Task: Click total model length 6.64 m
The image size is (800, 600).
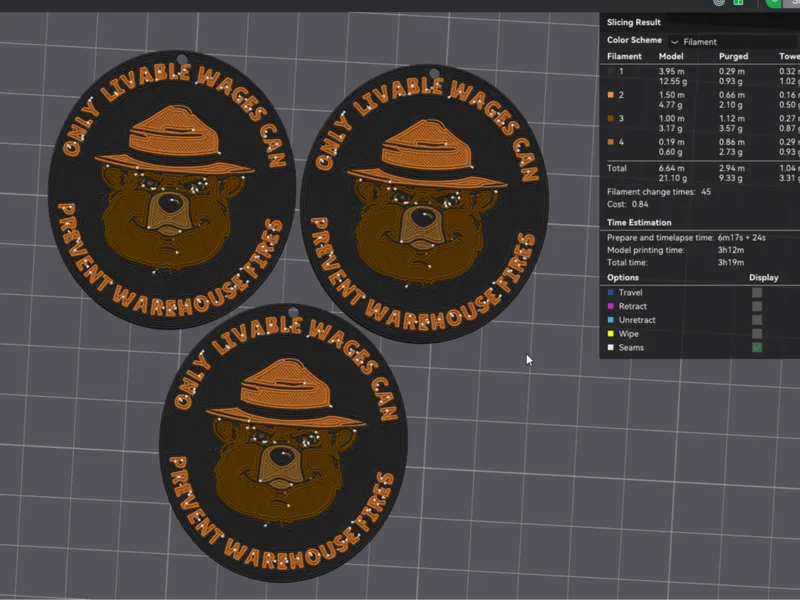Action: click(x=671, y=168)
